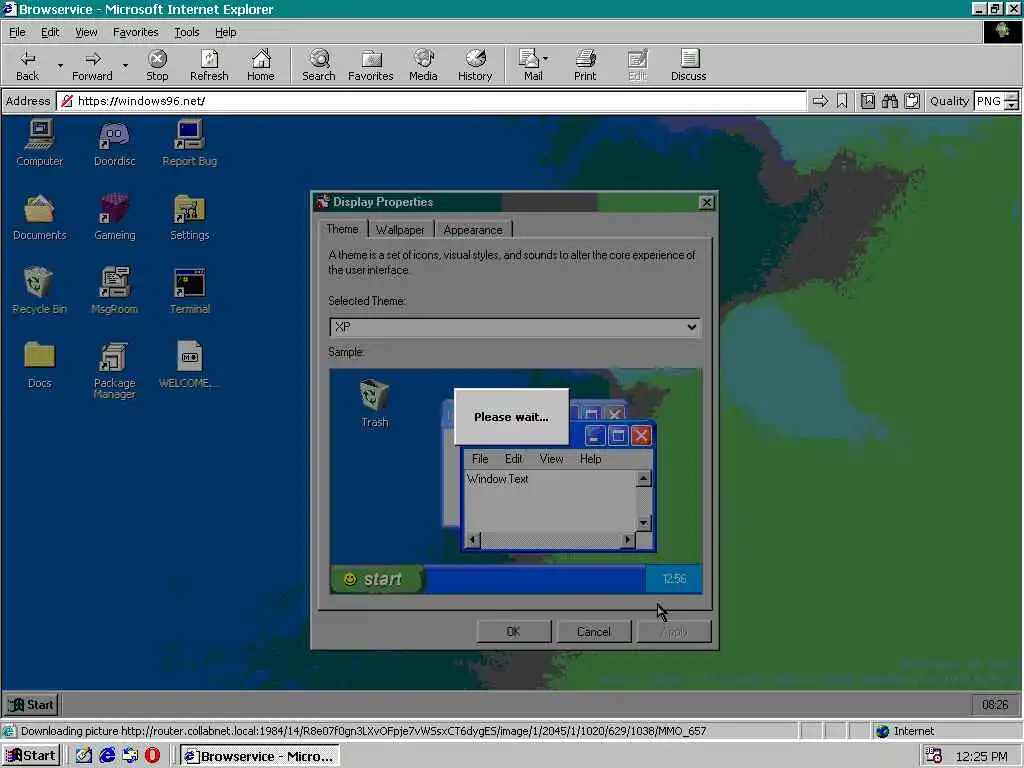Image resolution: width=1024 pixels, height=768 pixels.
Task: Go to Home via toolbar icon
Action: pyautogui.click(x=261, y=65)
